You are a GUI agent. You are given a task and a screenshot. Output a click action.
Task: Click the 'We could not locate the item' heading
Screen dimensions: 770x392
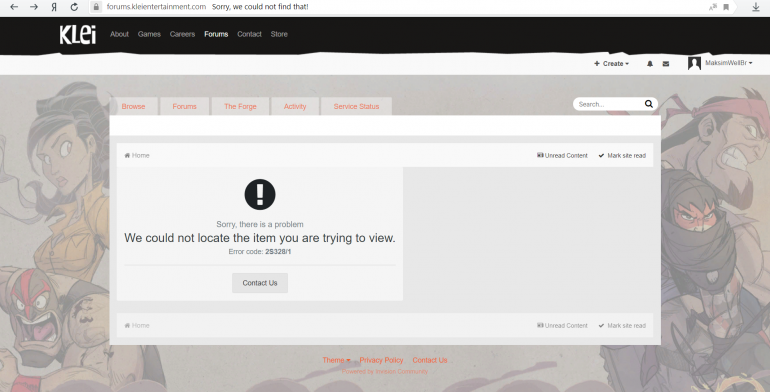coord(260,238)
